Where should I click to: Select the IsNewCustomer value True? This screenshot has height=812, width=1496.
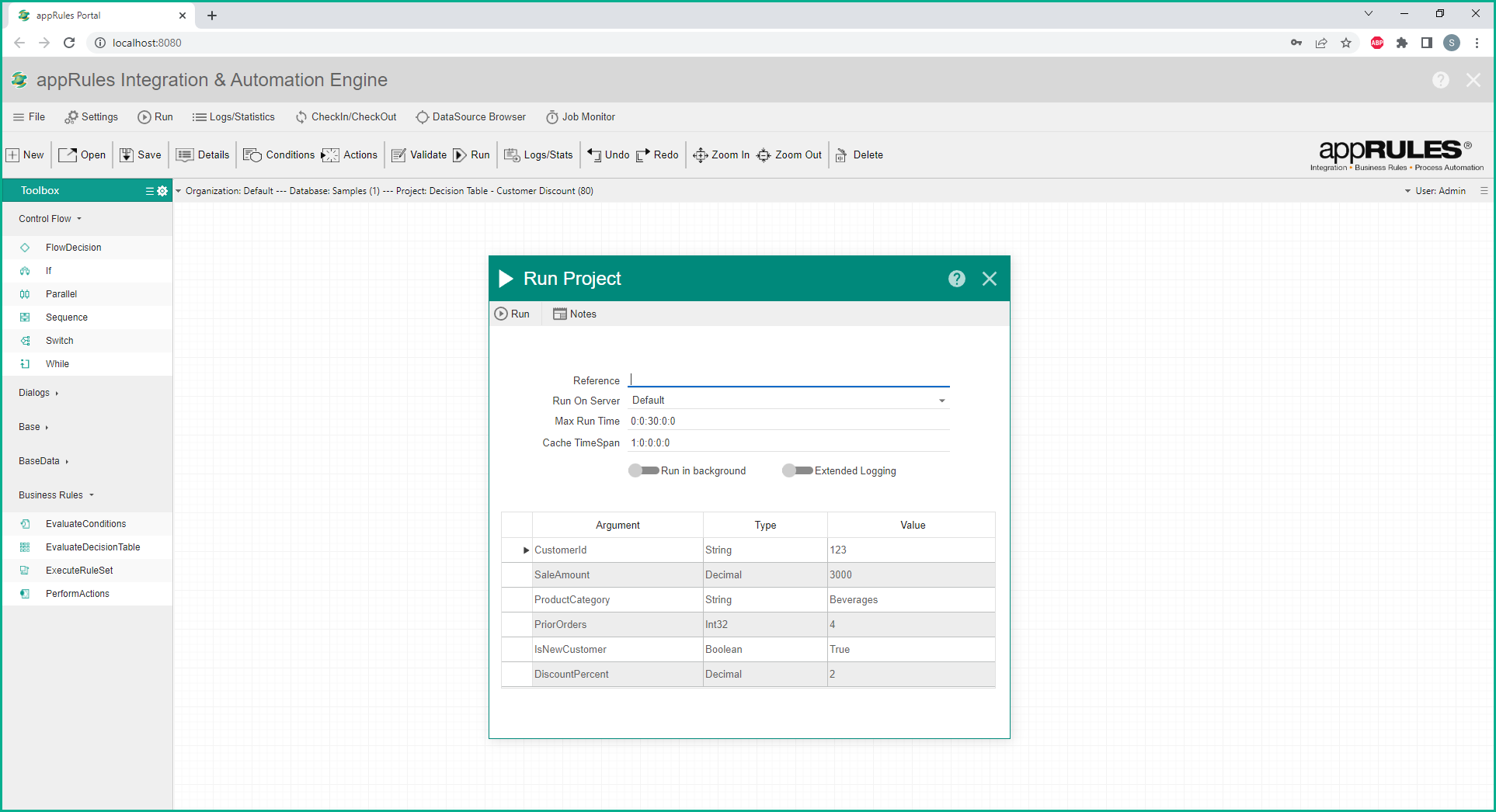coord(911,650)
